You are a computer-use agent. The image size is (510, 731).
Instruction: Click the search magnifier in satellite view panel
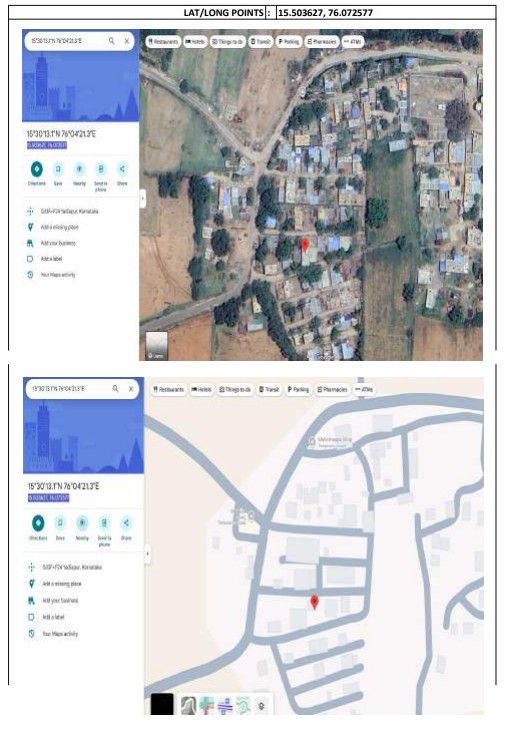[x=111, y=41]
